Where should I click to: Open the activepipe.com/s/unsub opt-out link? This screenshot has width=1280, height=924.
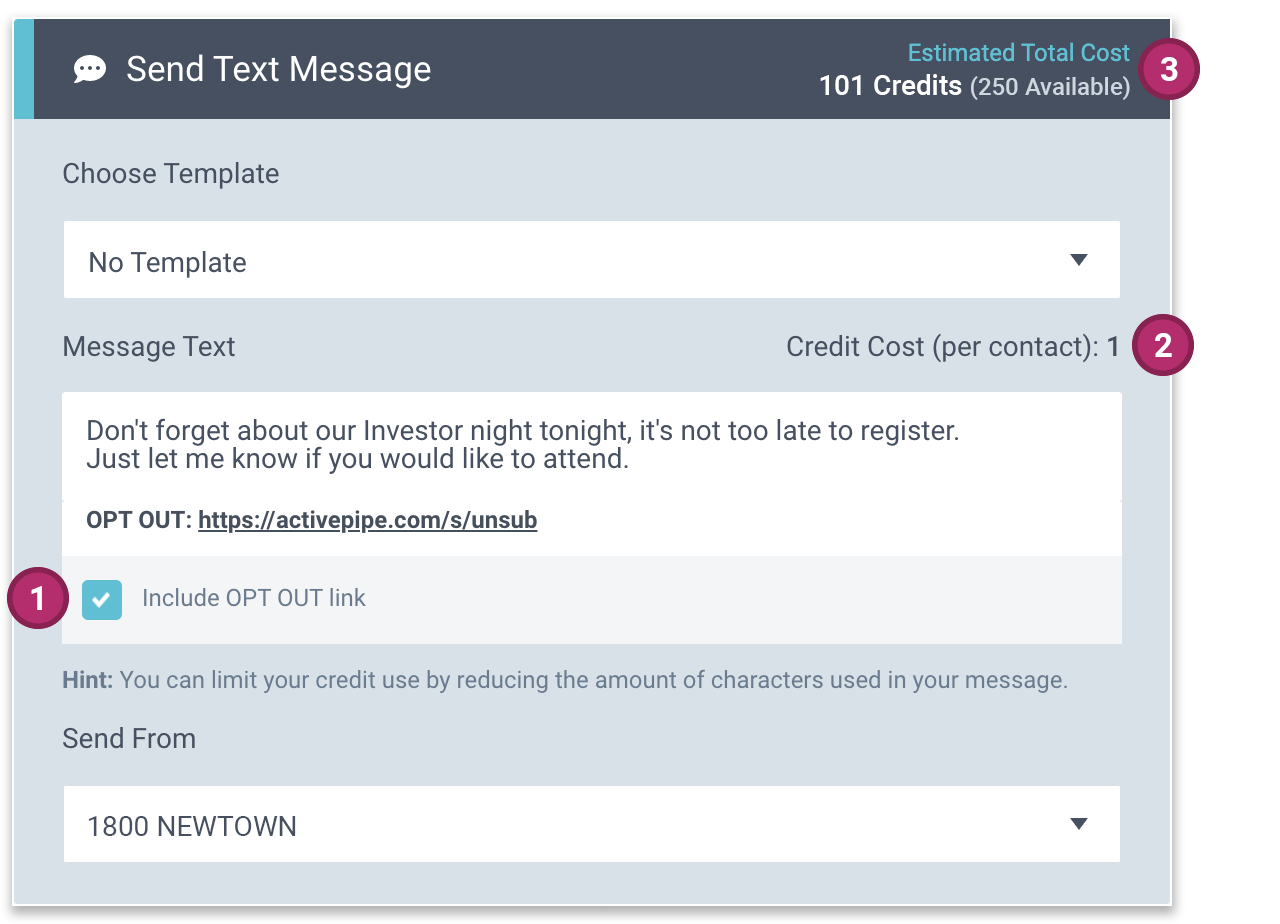367,520
